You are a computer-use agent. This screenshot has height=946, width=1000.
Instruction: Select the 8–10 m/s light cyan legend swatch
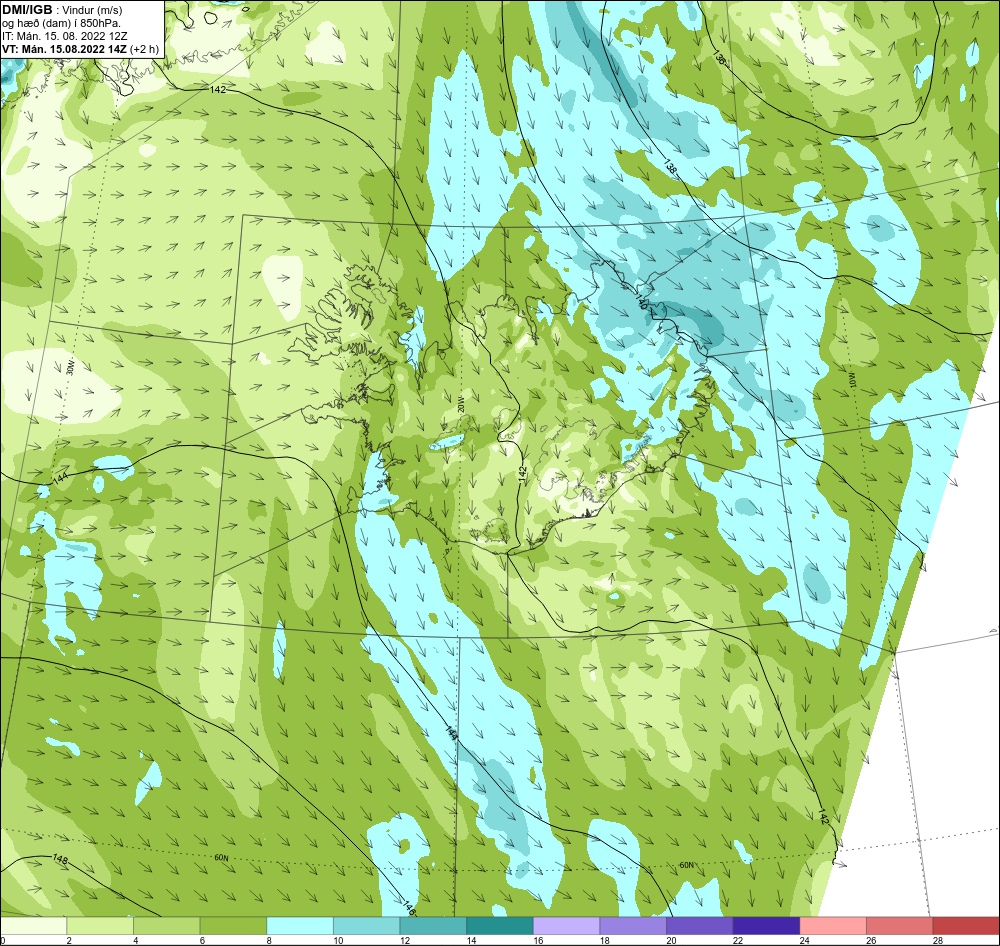pos(300,926)
